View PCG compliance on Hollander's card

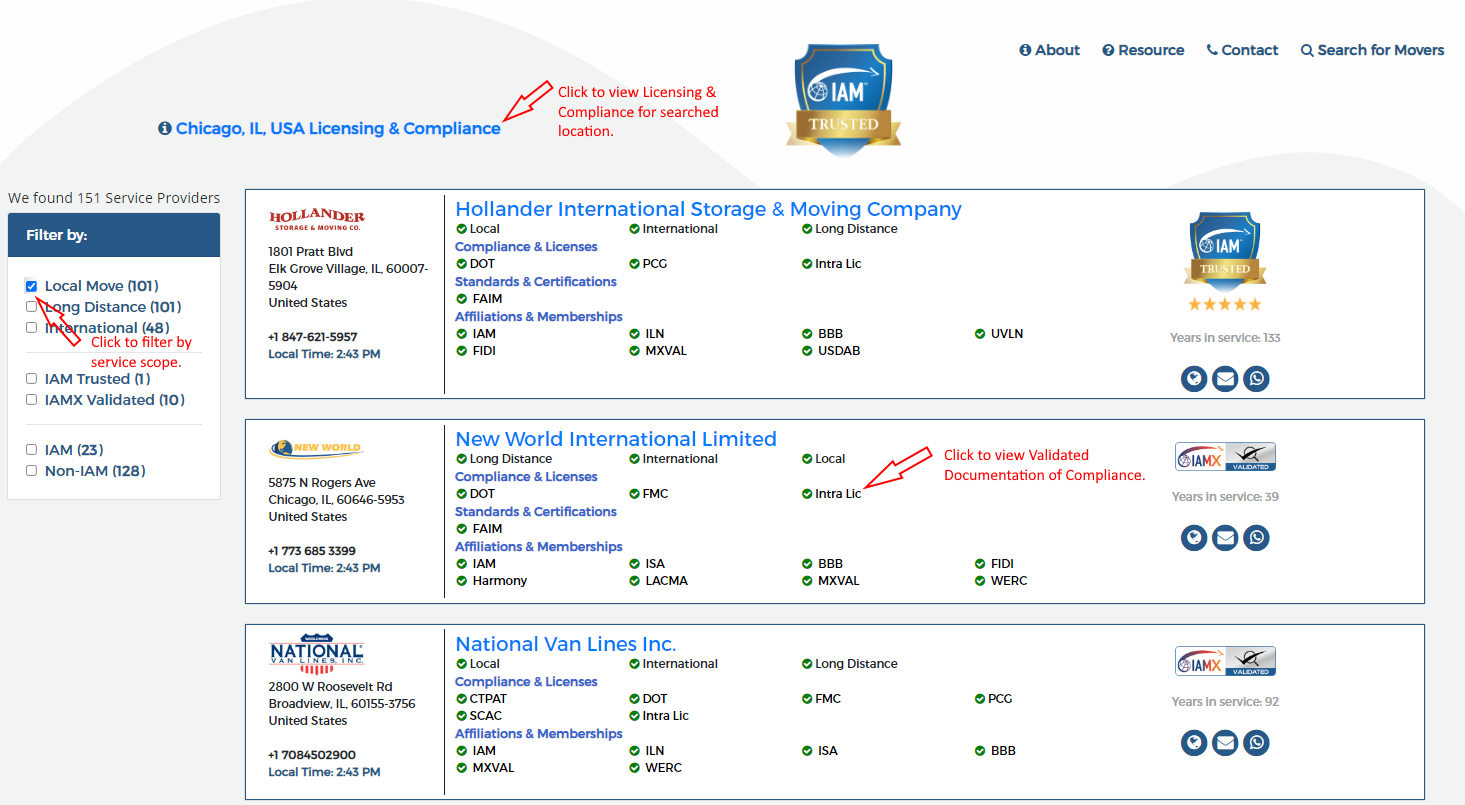pyautogui.click(x=655, y=264)
